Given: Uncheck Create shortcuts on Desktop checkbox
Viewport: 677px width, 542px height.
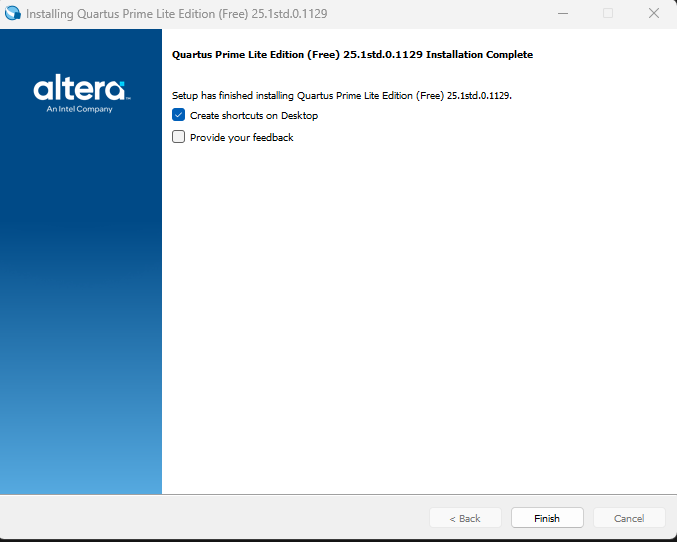Looking at the screenshot, I should [x=178, y=115].
